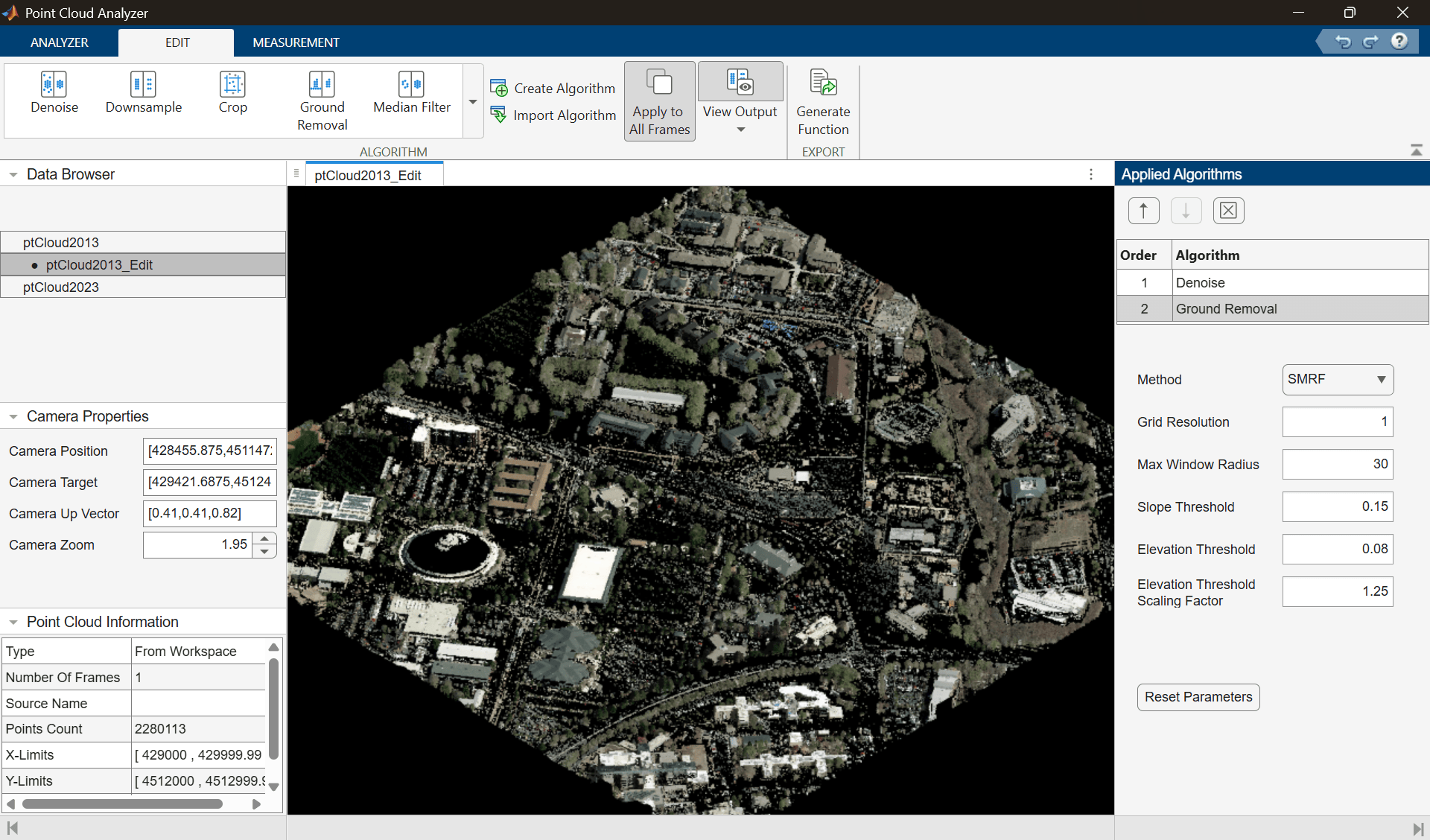Open the Method SMRF dropdown

tap(1338, 379)
